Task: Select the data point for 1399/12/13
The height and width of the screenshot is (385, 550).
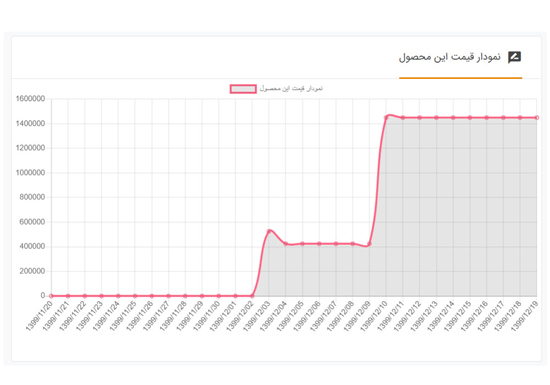Action: coord(436,118)
